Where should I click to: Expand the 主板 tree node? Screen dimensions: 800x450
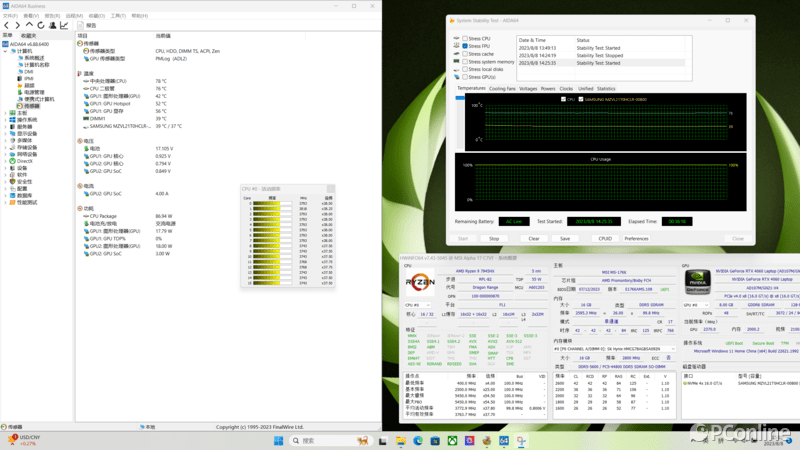(x=6, y=113)
